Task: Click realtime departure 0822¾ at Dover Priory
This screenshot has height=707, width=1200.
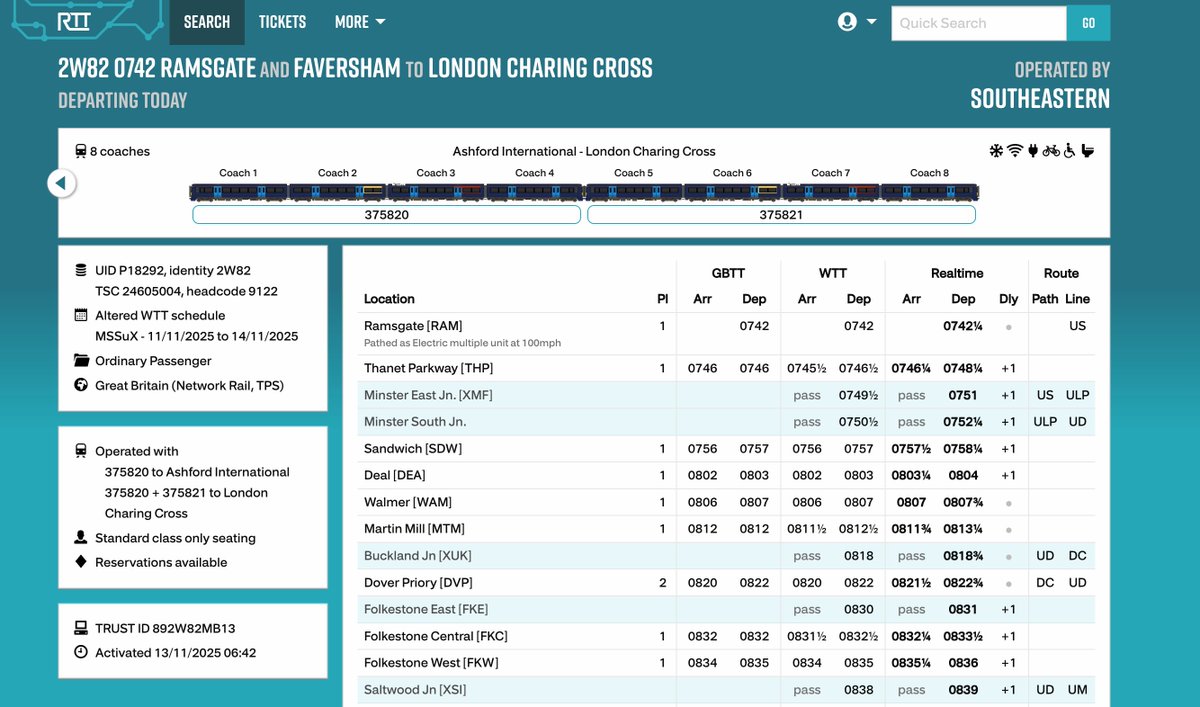Action: pyautogui.click(x=963, y=583)
